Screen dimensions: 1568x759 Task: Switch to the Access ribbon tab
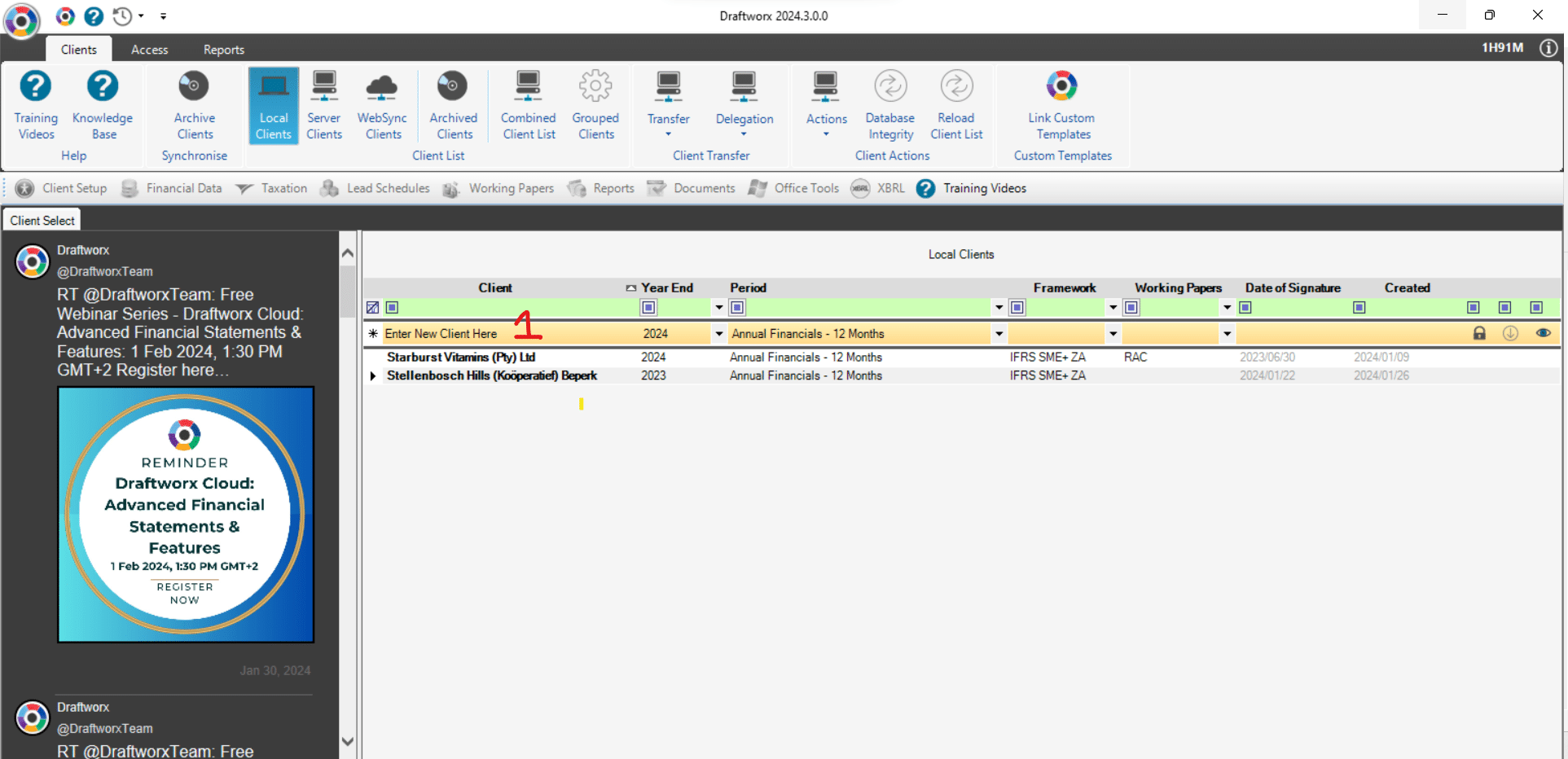pos(150,50)
